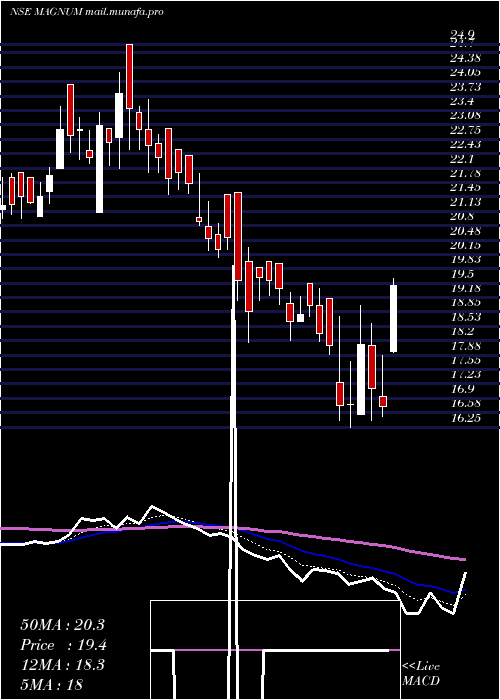The width and height of the screenshot is (500, 700).
Task: Click the 16.25 price axis label
Action: [x=465, y=418]
